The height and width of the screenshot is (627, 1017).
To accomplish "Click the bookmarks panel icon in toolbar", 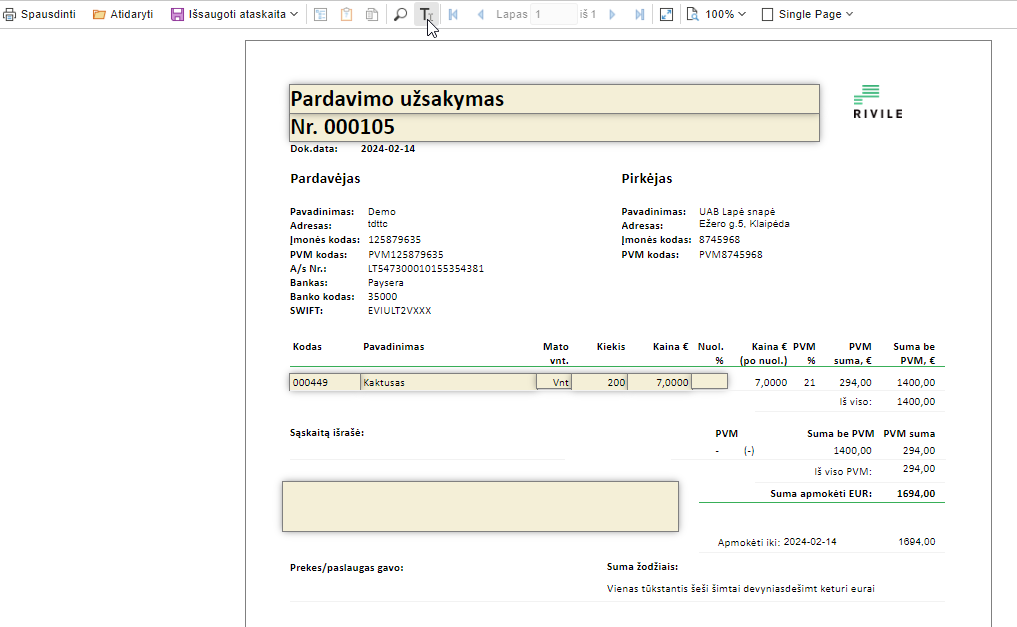I will [321, 15].
